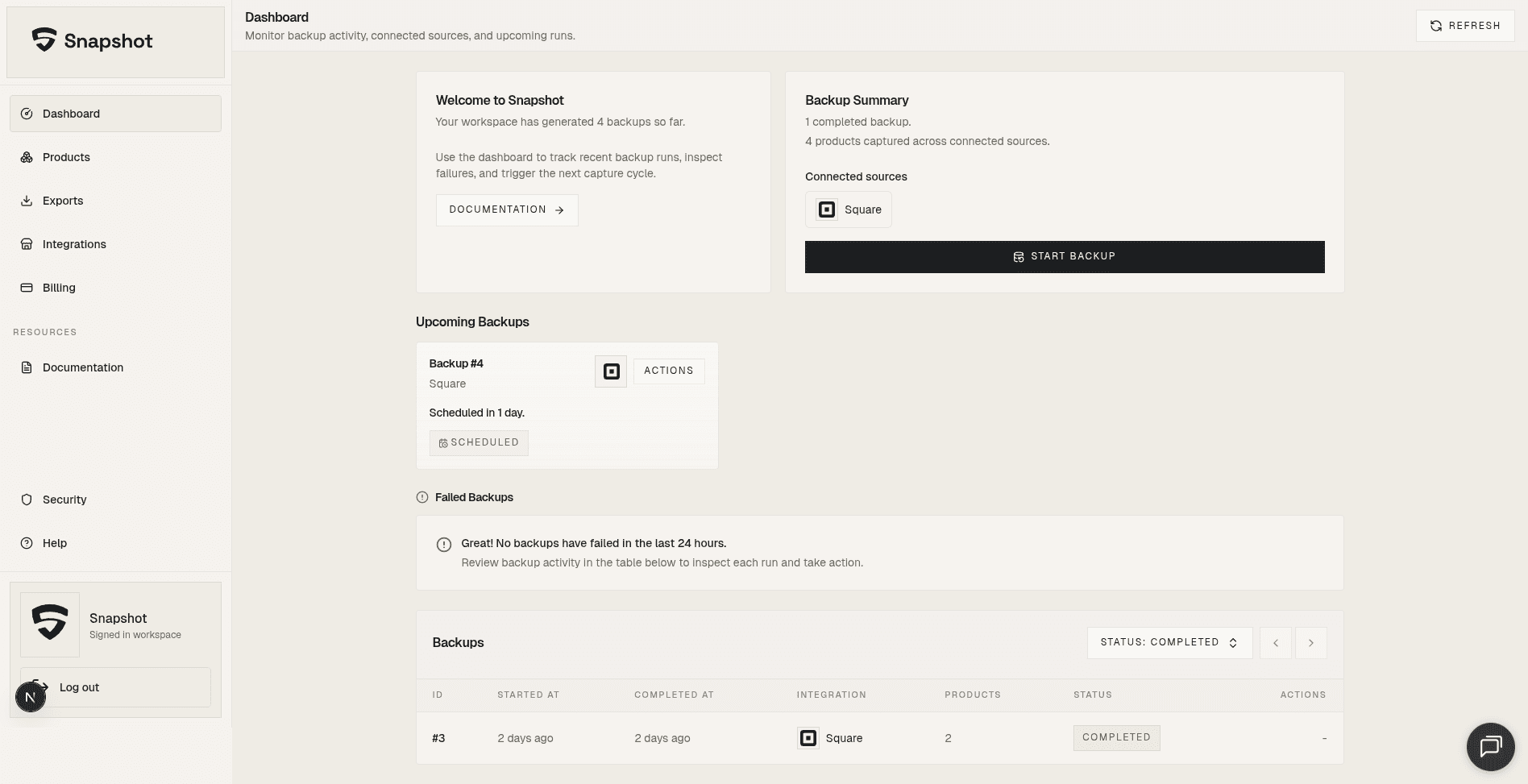Open the Actions dropdown on Backup #4

668,371
